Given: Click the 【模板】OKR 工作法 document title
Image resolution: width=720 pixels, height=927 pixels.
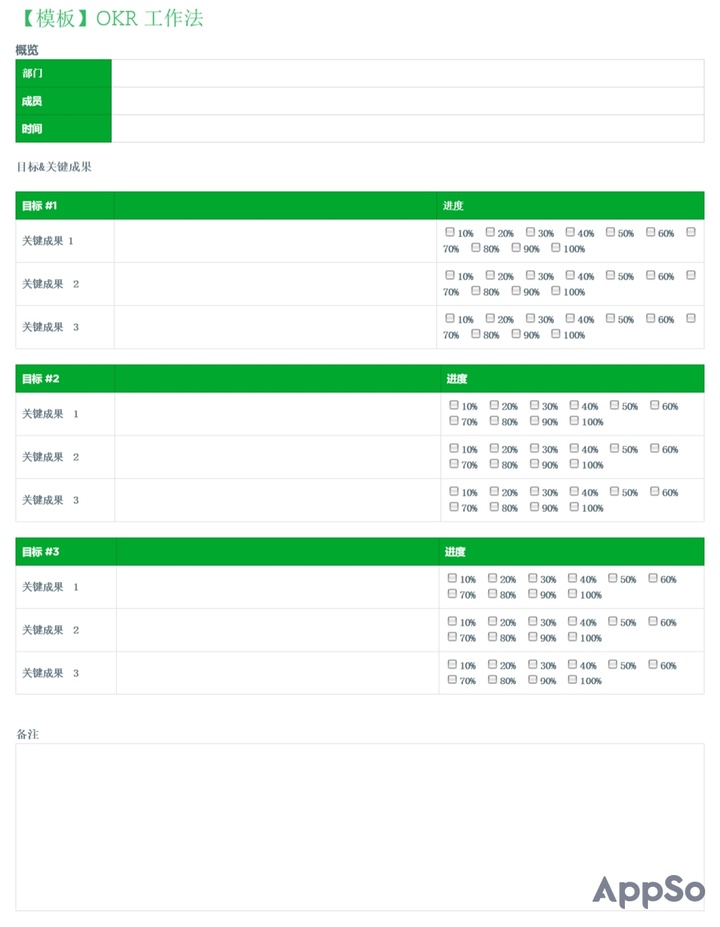Looking at the screenshot, I should (x=110, y=19).
